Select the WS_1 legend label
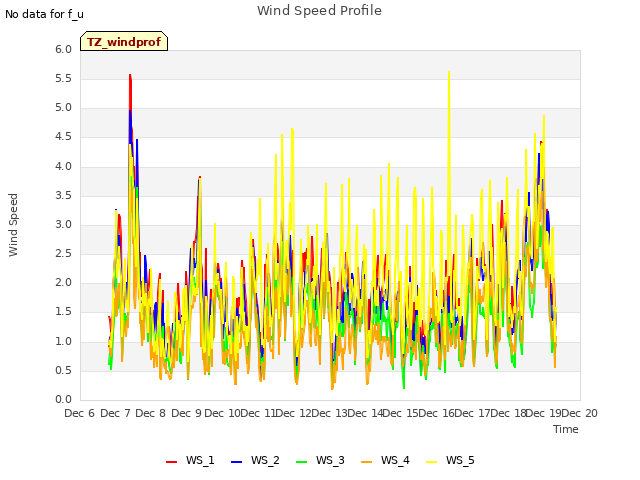 (200, 460)
